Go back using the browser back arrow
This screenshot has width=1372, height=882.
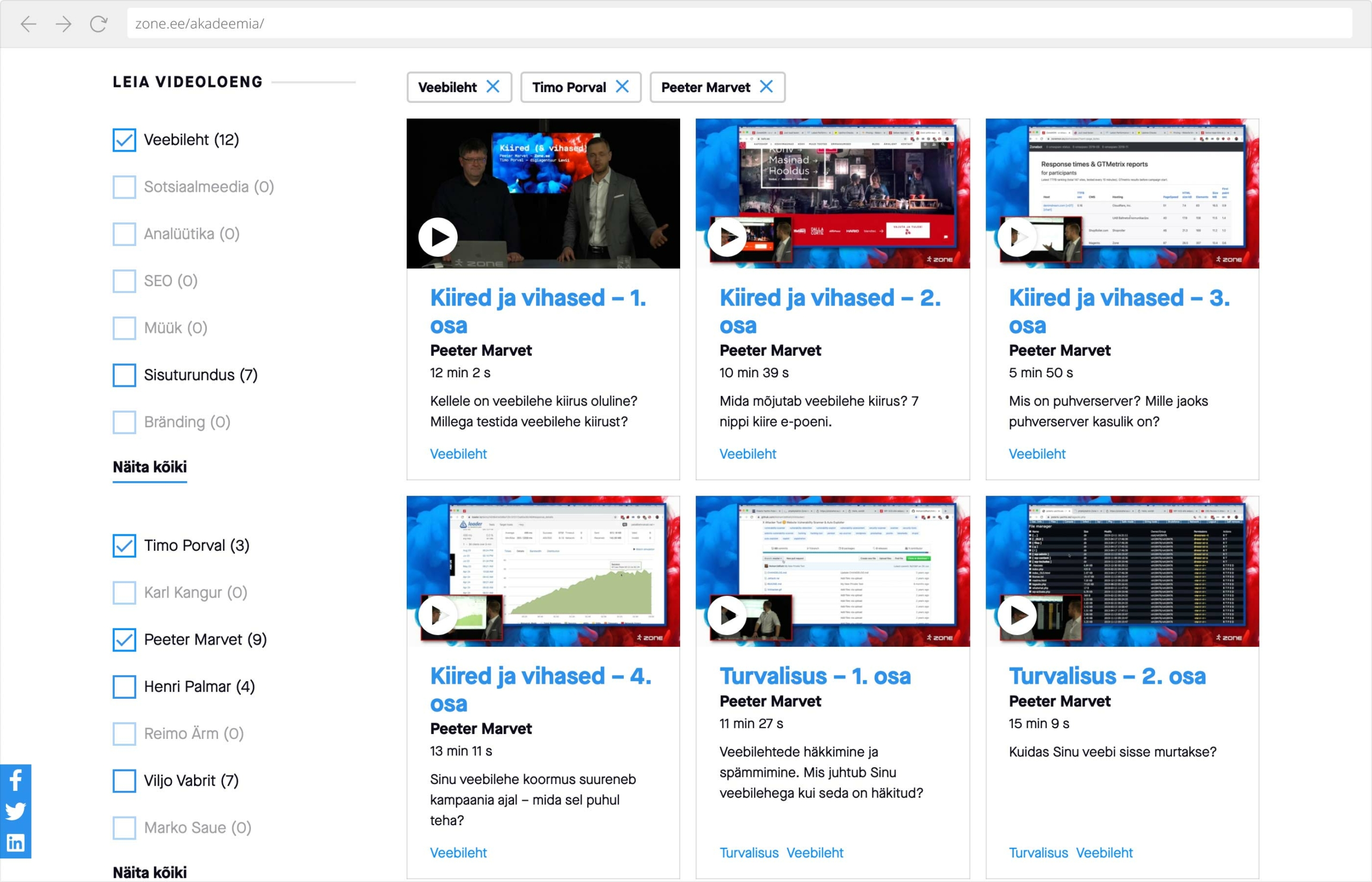coord(28,24)
